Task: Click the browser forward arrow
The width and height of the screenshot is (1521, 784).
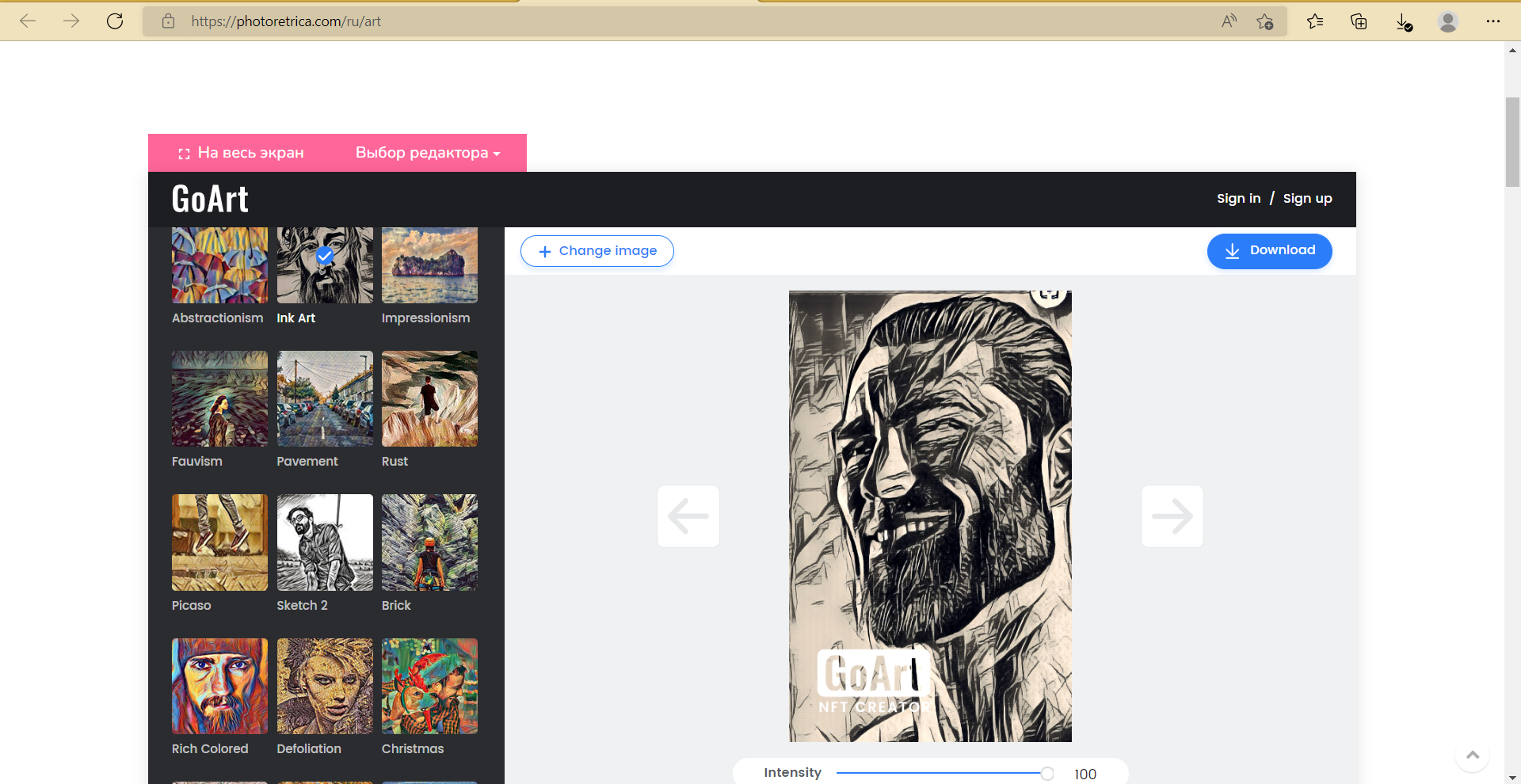Action: pos(71,21)
